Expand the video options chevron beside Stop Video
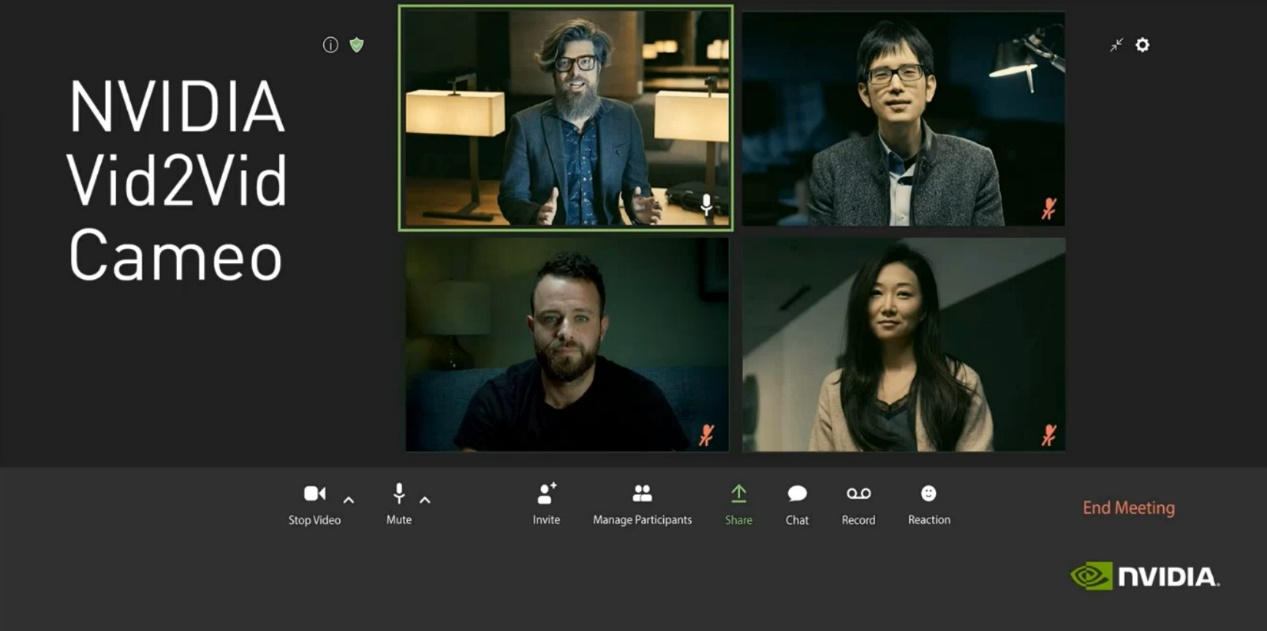The image size is (1267, 631). pyautogui.click(x=348, y=500)
